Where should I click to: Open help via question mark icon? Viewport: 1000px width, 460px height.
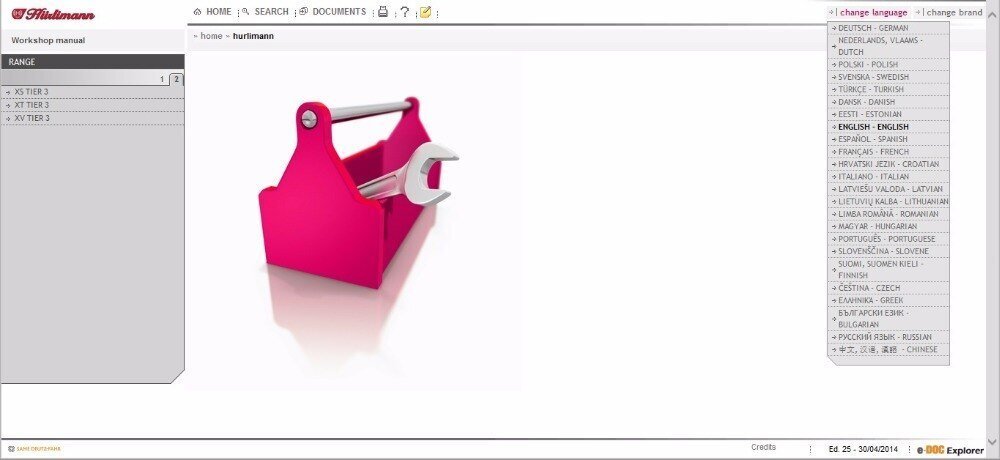(x=404, y=12)
